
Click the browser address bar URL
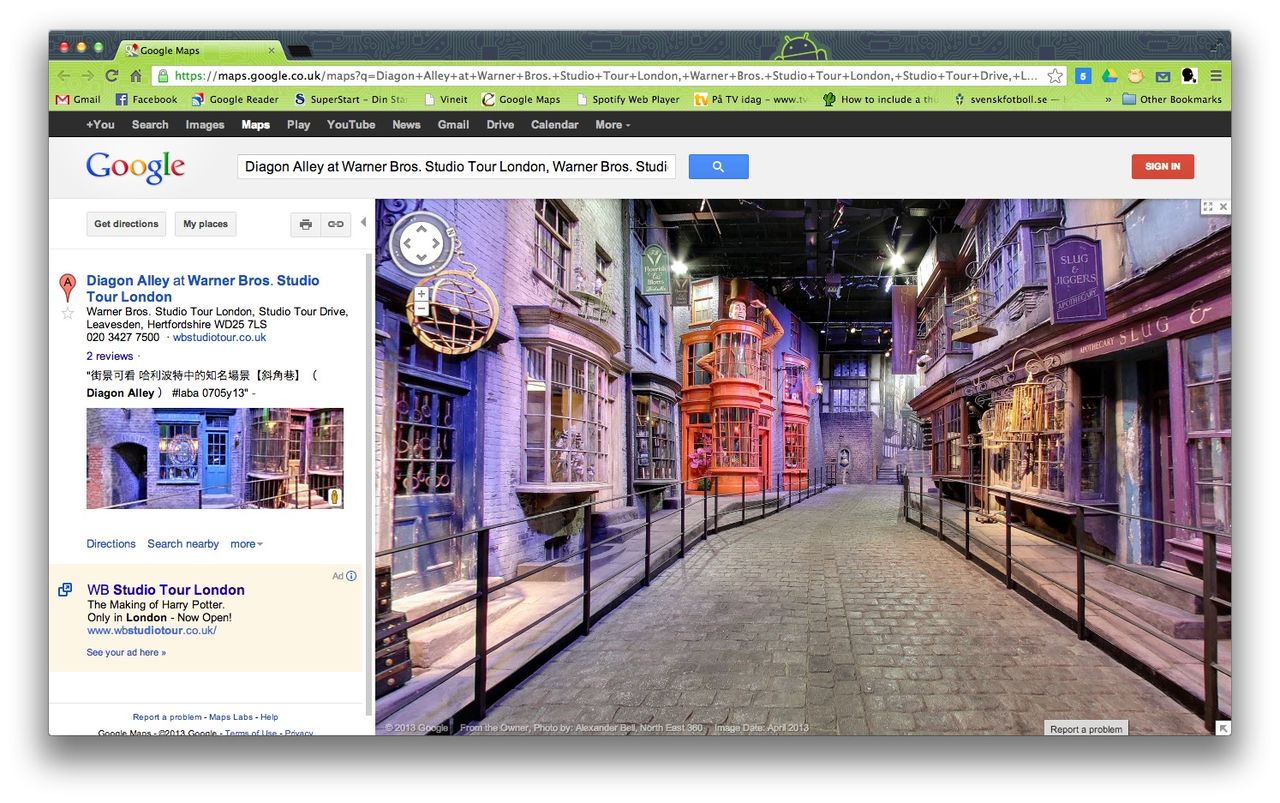(606, 76)
